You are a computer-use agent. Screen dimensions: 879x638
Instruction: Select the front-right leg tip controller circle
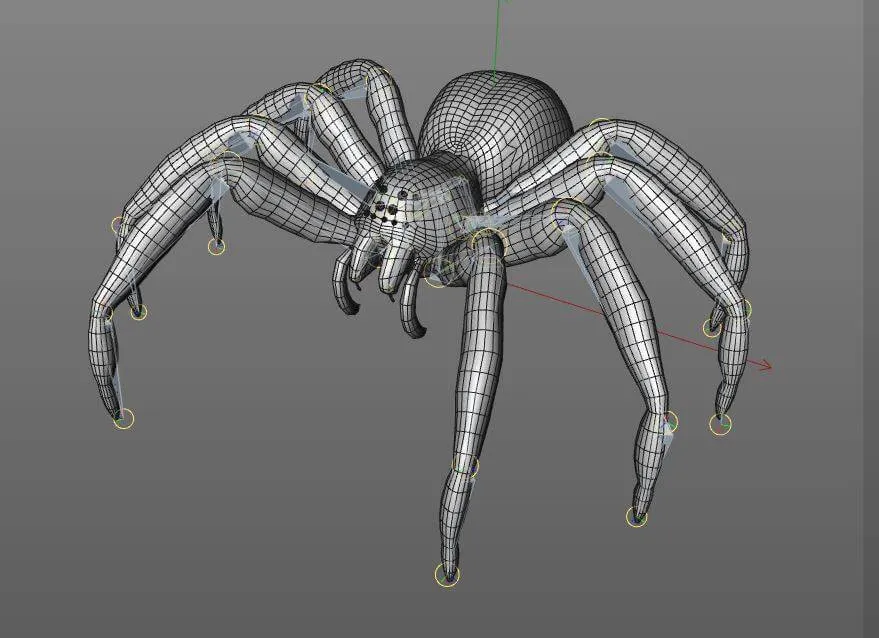click(636, 517)
